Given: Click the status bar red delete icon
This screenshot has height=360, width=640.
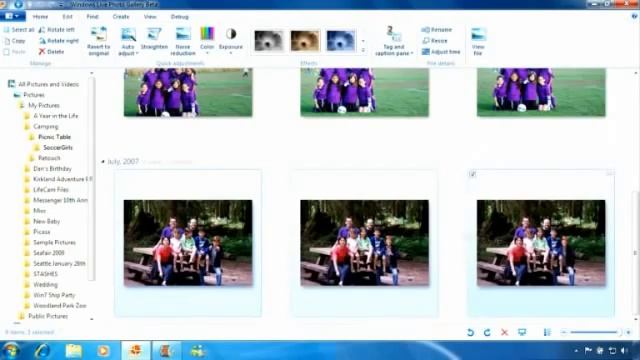Looking at the screenshot, I should [x=504, y=332].
